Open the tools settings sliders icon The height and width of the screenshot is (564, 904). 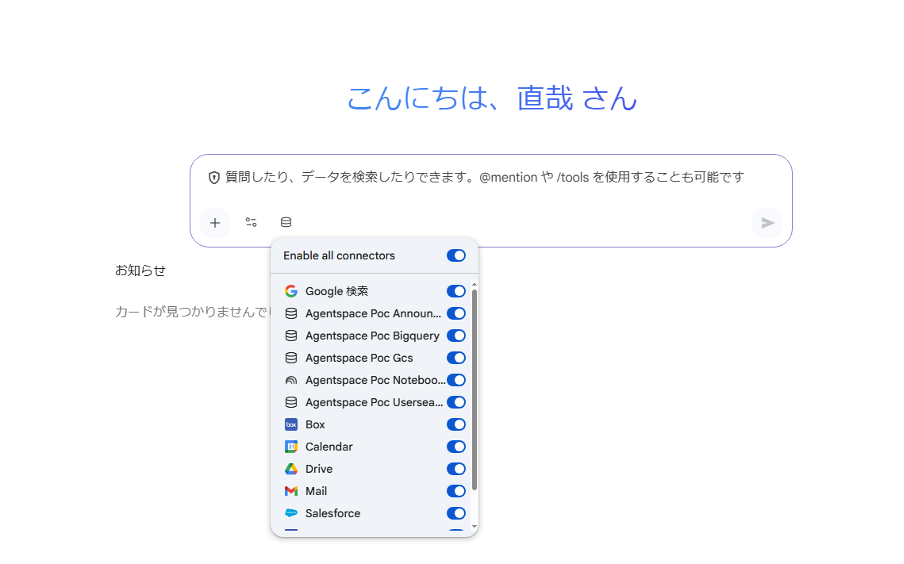click(x=251, y=223)
